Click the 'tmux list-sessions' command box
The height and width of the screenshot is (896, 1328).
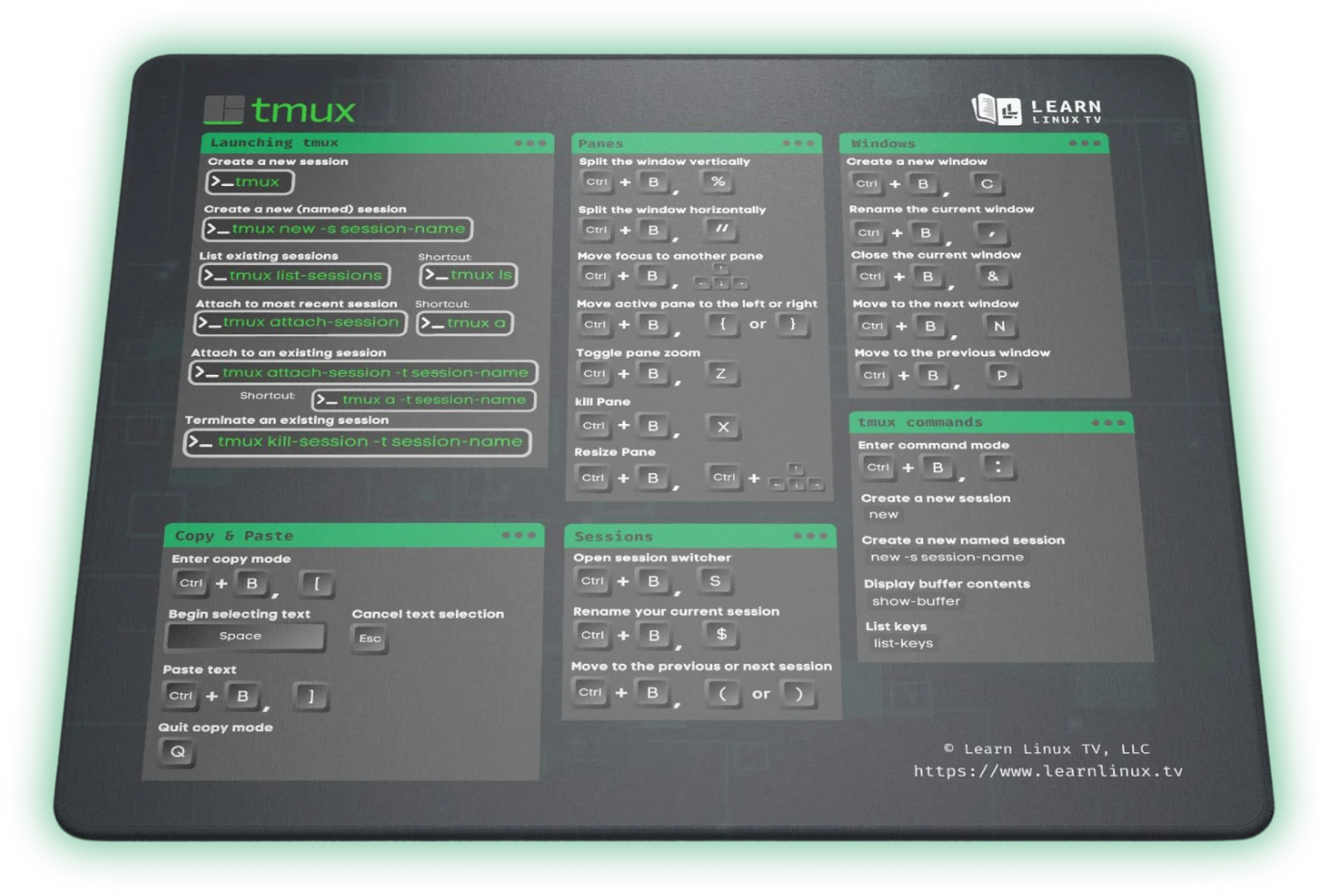[294, 276]
